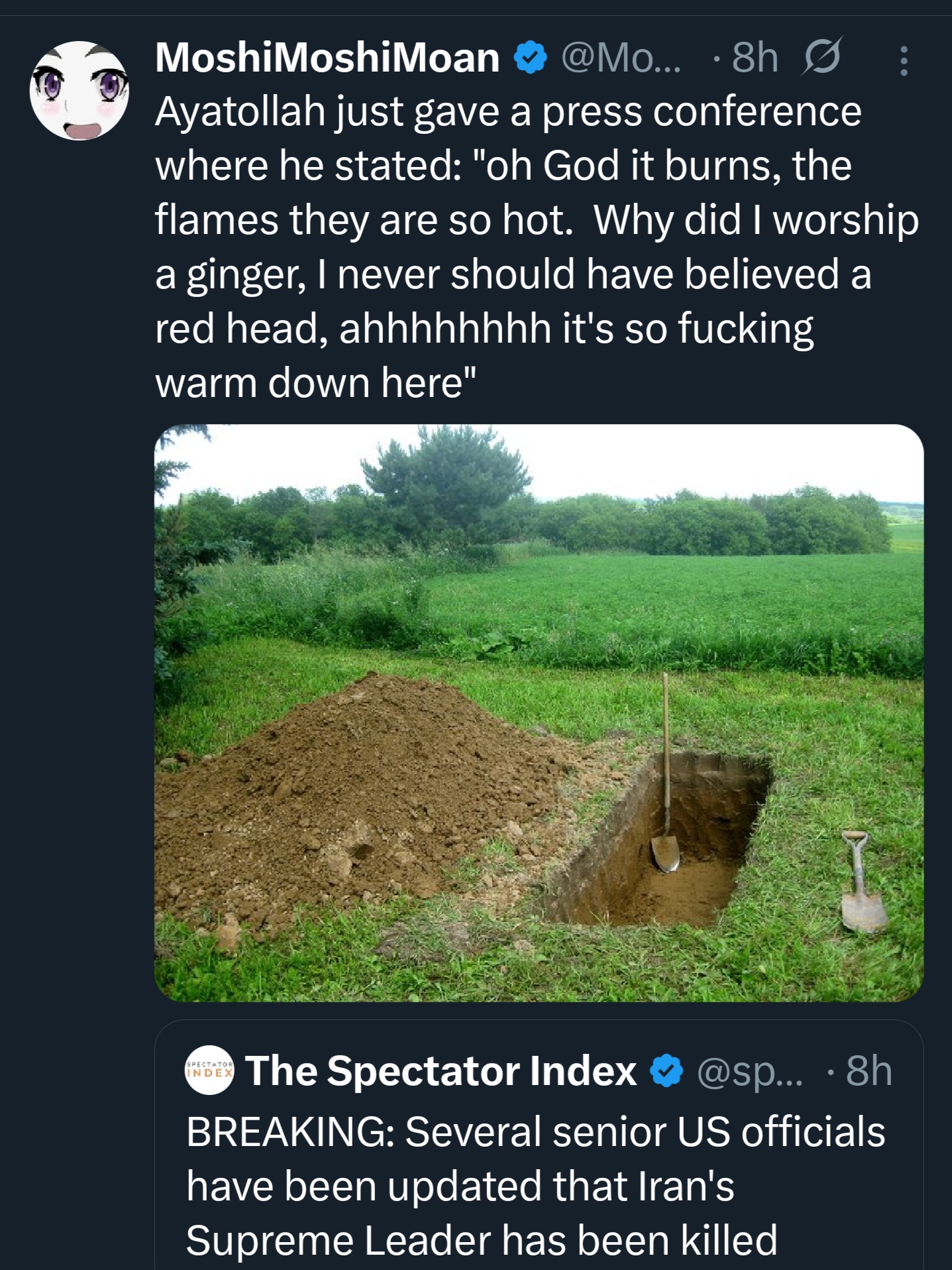Click the MoshiMoshiMoan display name
Screen dimensions: 952x1270
click(x=327, y=58)
